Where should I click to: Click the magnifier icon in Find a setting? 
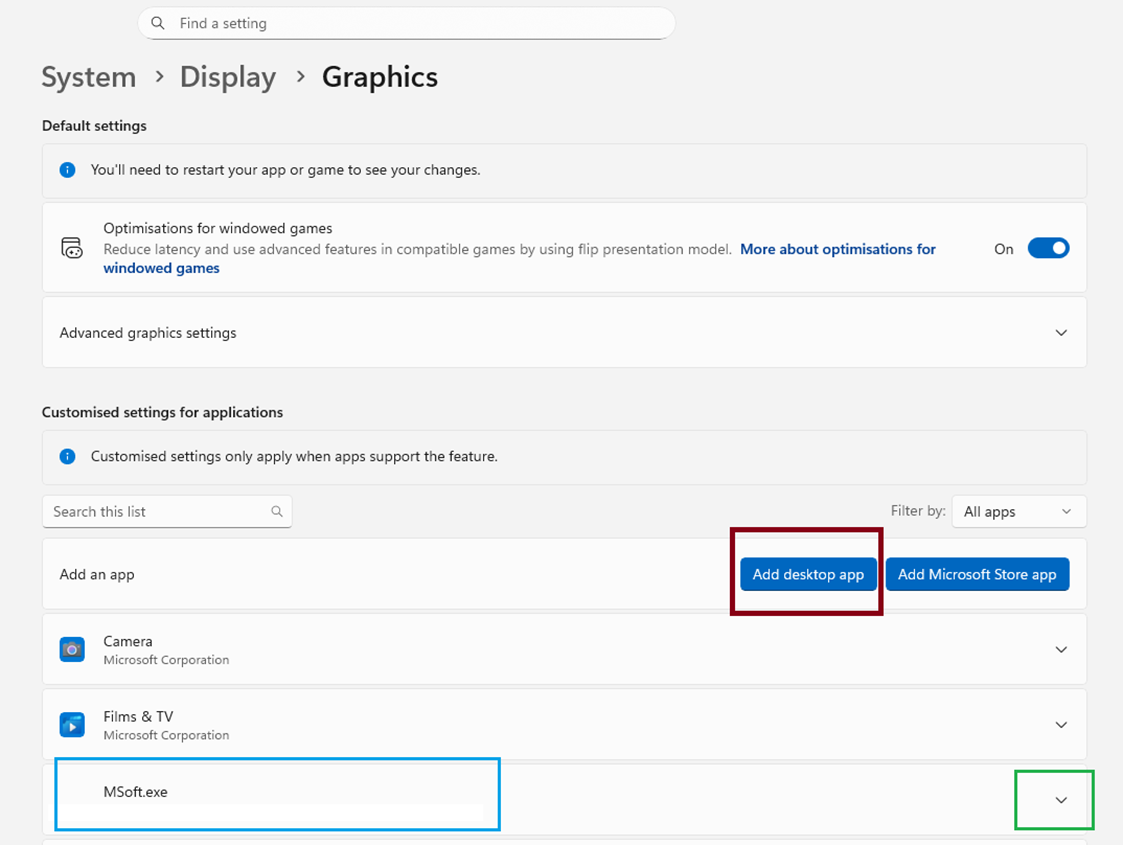pos(158,23)
